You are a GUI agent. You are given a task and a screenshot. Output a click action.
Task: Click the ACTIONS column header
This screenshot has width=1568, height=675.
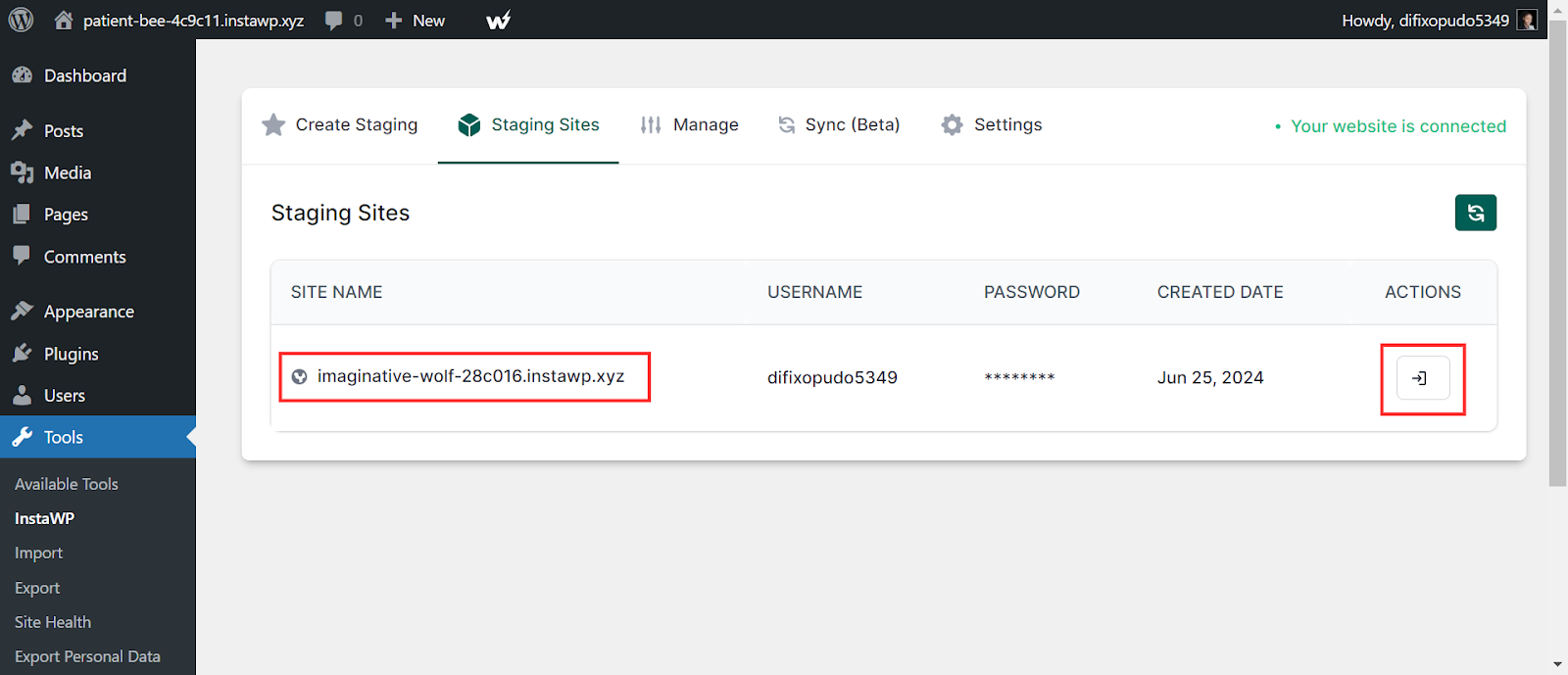(1423, 292)
